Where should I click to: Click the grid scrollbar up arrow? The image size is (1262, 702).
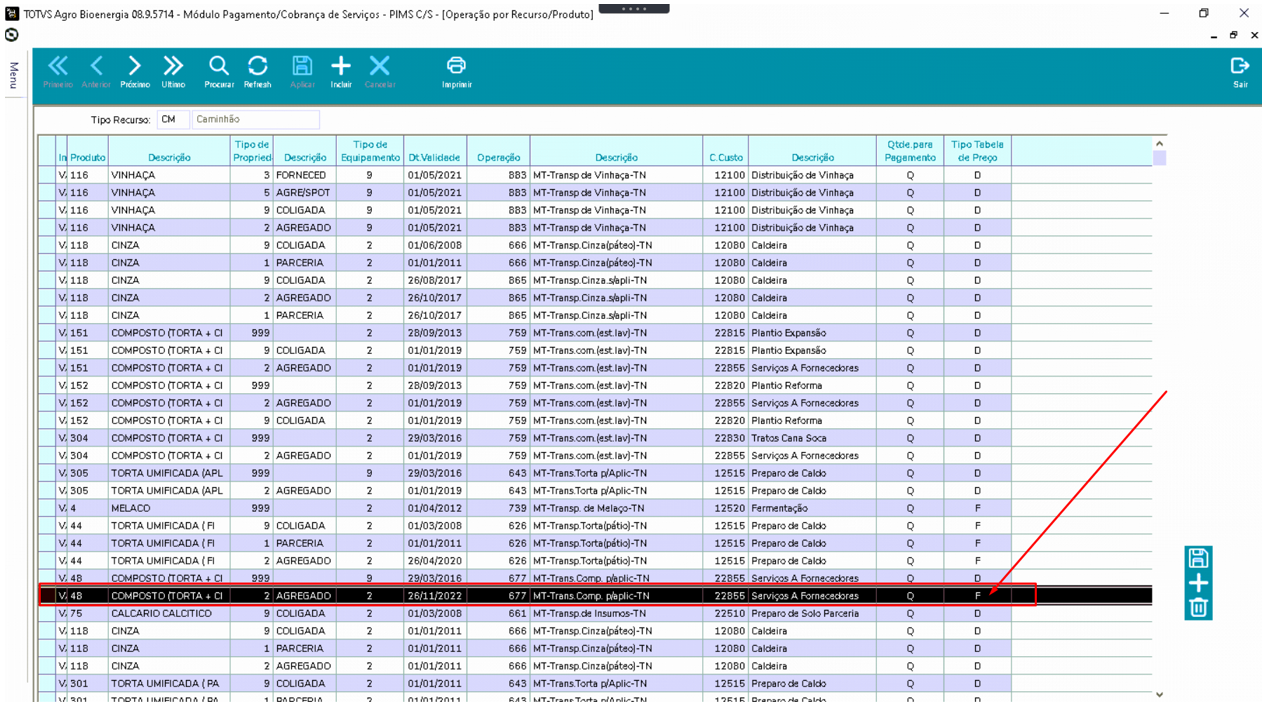pos(1159,144)
